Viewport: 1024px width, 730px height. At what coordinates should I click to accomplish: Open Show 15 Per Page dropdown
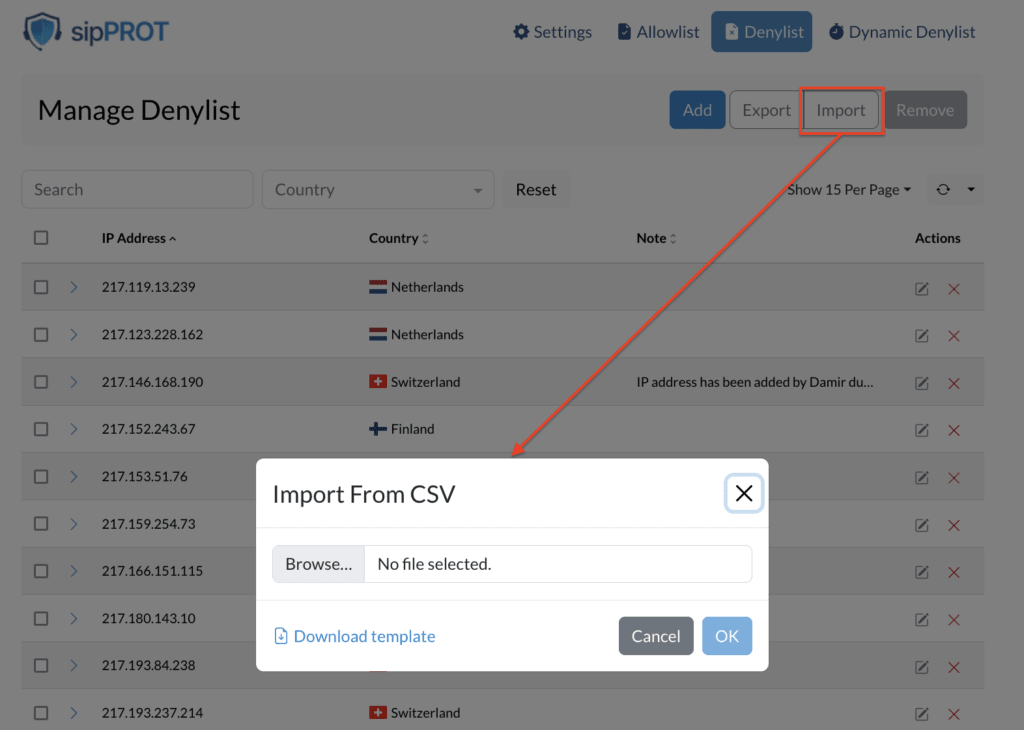pyautogui.click(x=848, y=190)
